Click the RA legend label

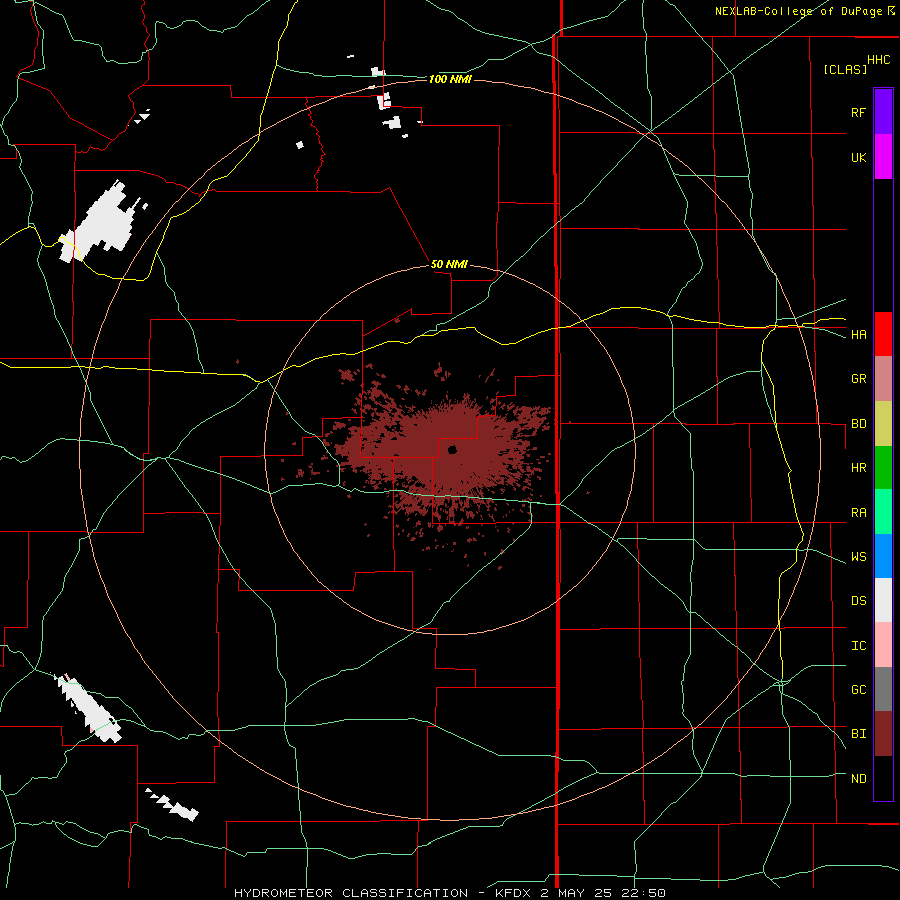point(858,513)
